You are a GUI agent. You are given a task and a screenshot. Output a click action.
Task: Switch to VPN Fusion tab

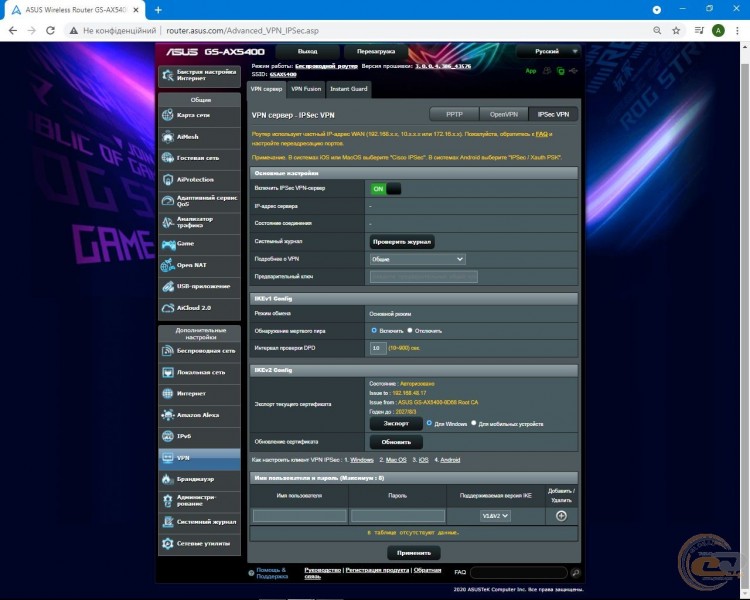point(306,89)
